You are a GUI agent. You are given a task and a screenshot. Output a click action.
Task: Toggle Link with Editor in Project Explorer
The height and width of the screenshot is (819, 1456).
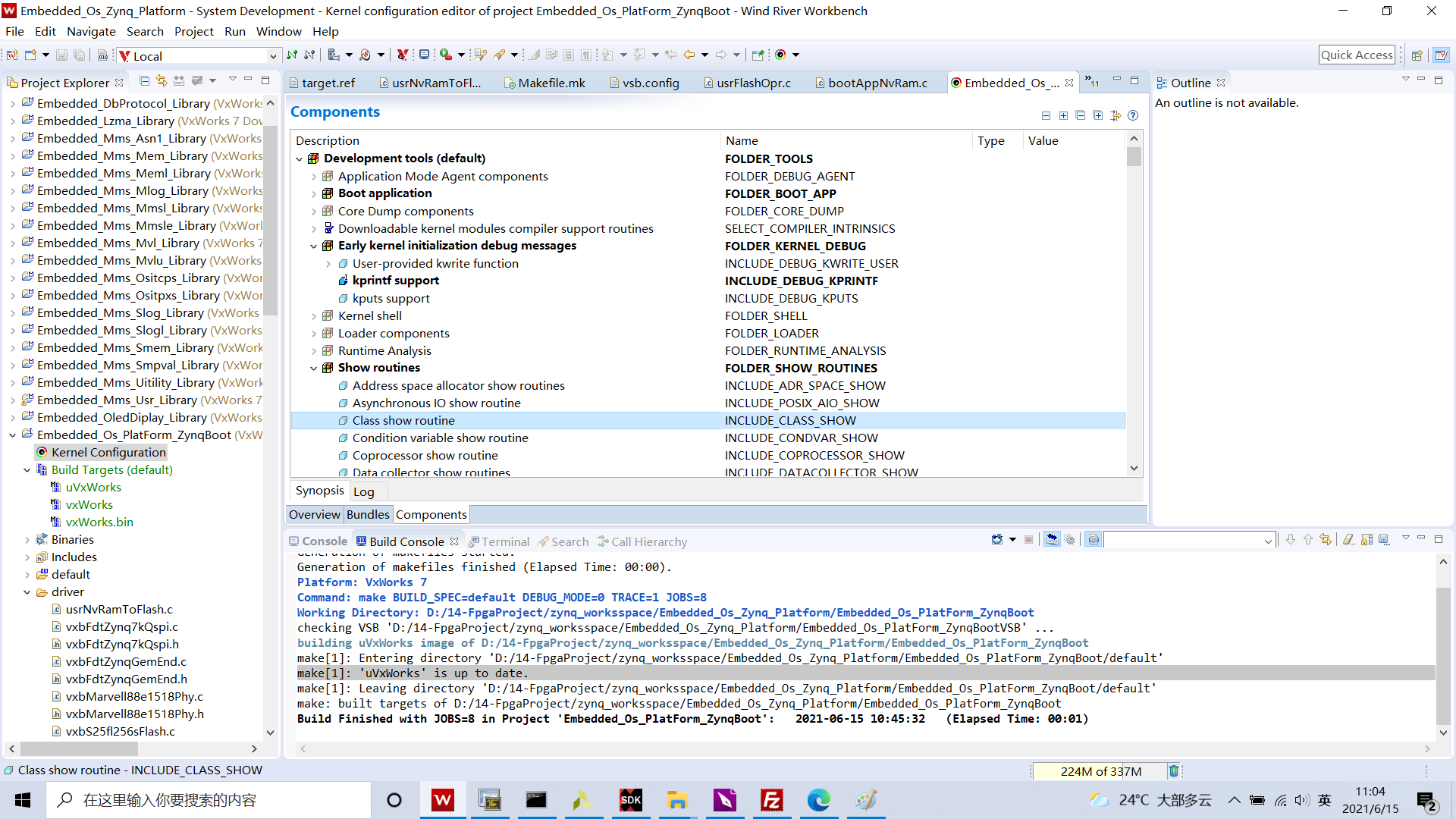tap(162, 80)
